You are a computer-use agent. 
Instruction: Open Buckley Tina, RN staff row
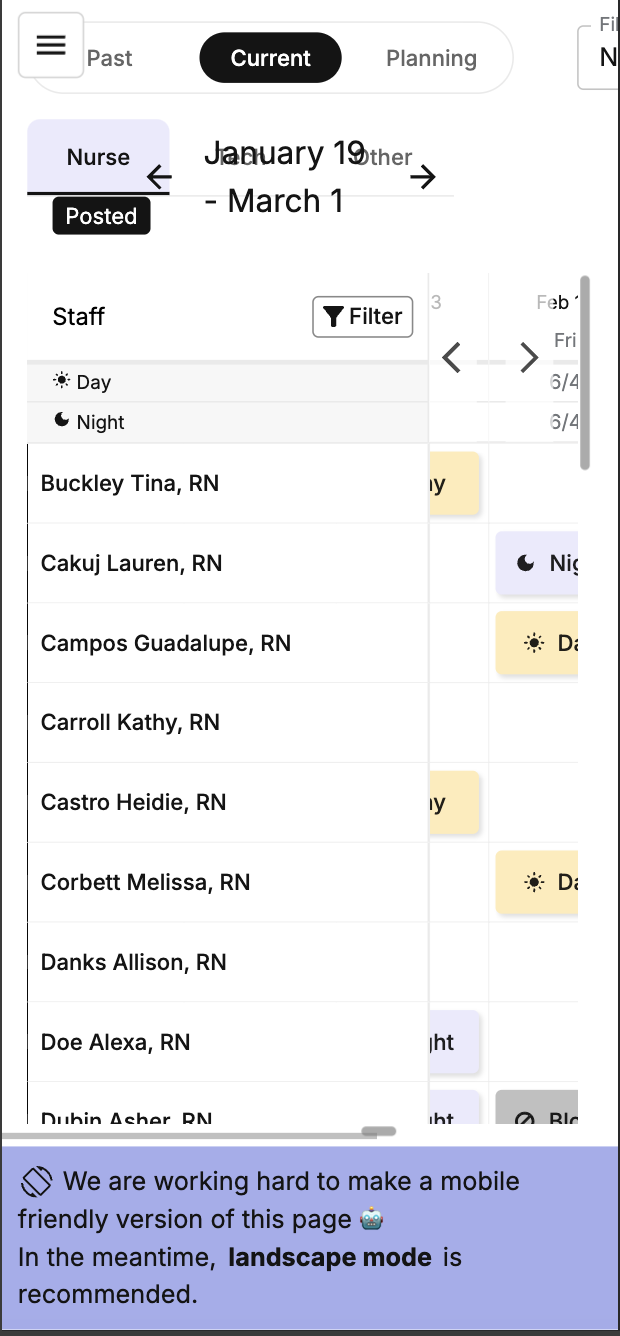[130, 484]
